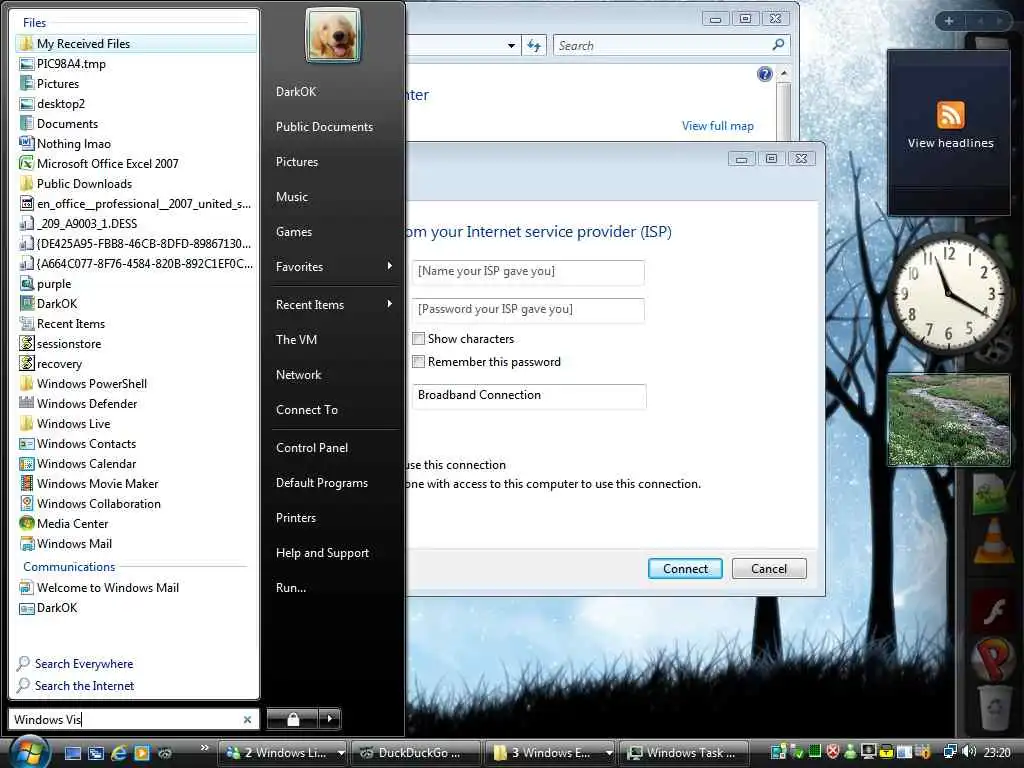Clear the start menu search text
This screenshot has height=768, width=1024.
[x=248, y=720]
